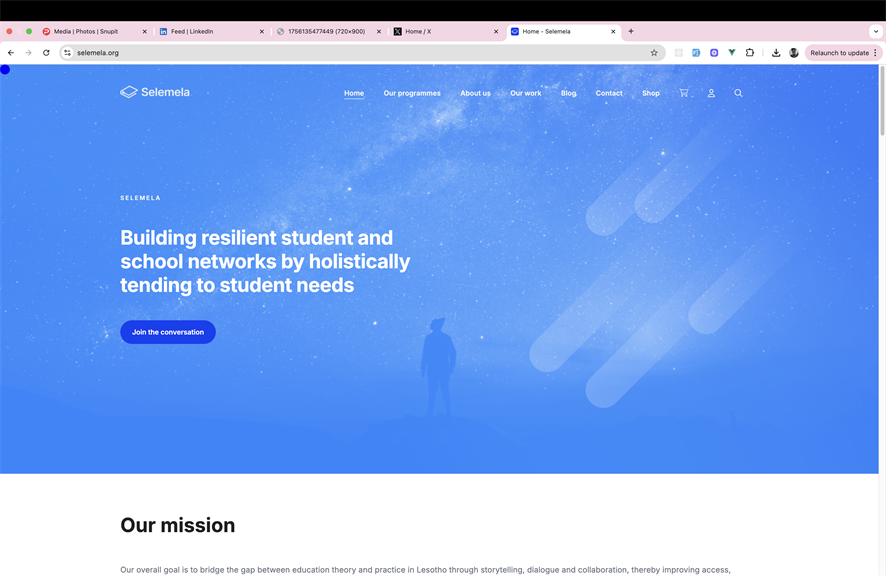Go back with the browser back arrow

(x=11, y=53)
